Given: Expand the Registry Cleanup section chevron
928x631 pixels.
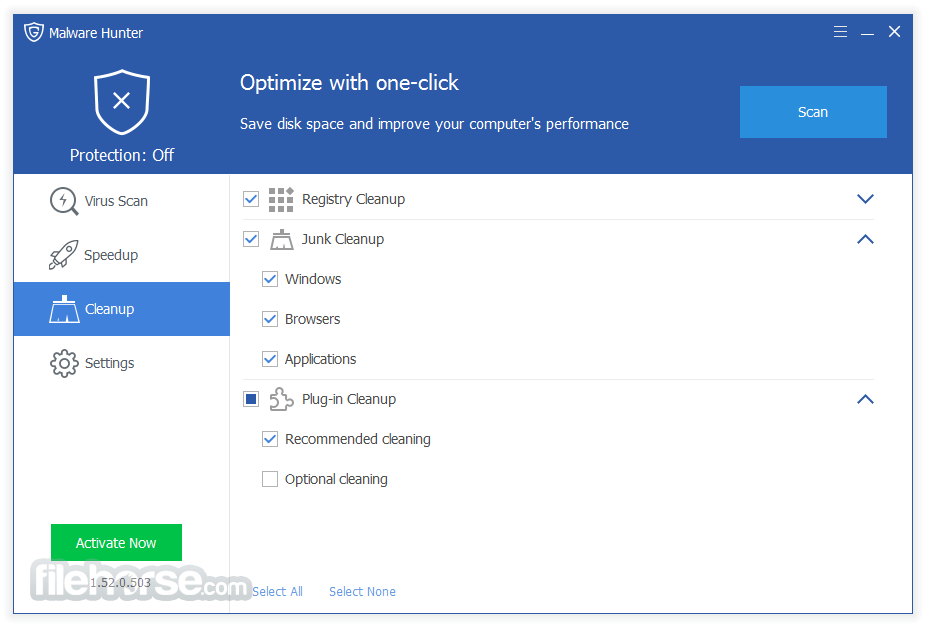Looking at the screenshot, I should [865, 199].
